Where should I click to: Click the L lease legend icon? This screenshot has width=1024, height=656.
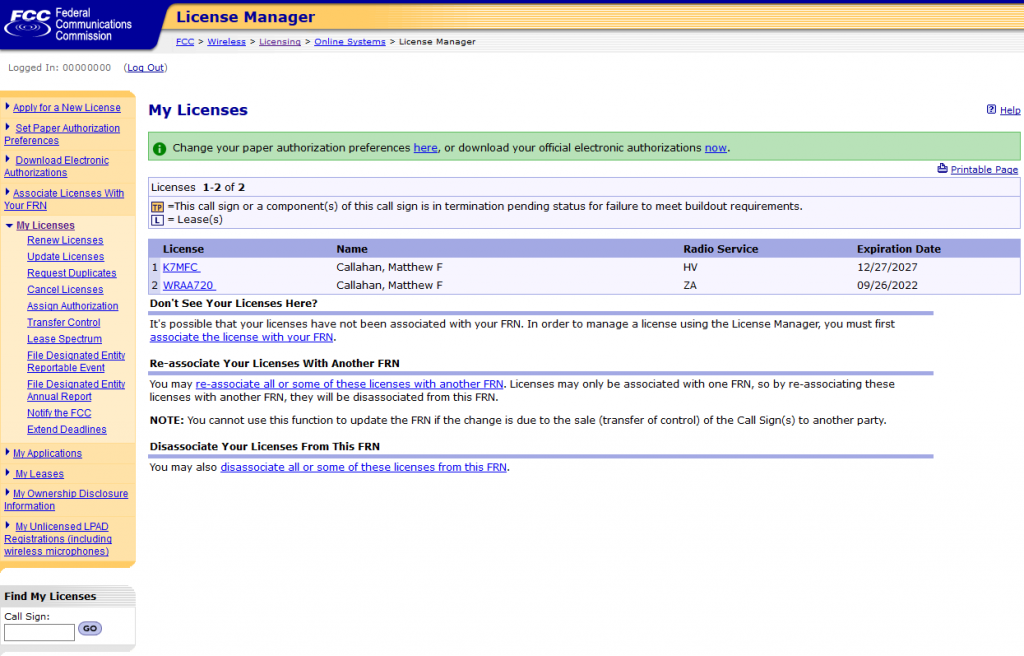click(x=159, y=219)
